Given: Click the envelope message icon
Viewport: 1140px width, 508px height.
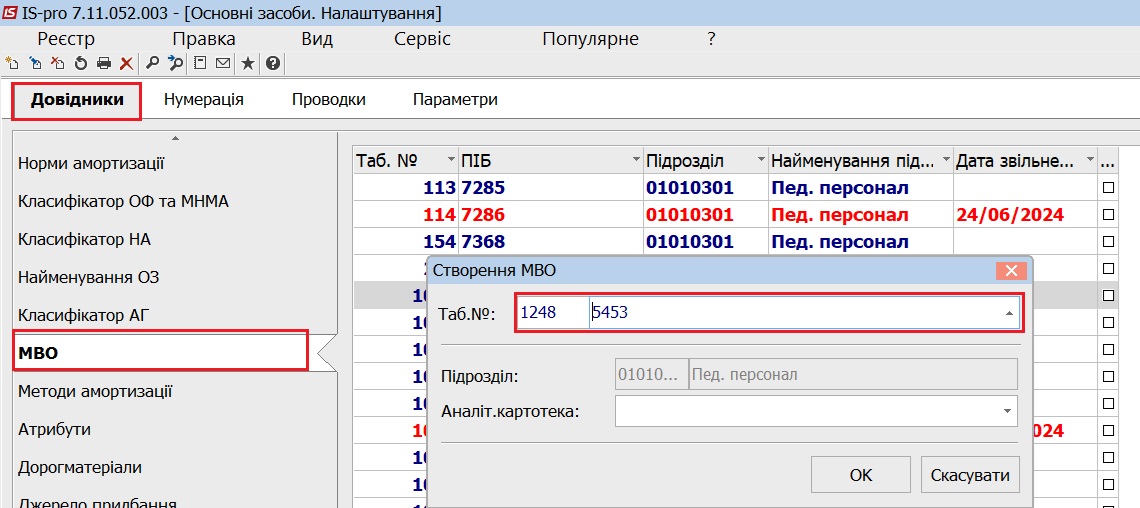Looking at the screenshot, I should click(x=222, y=64).
